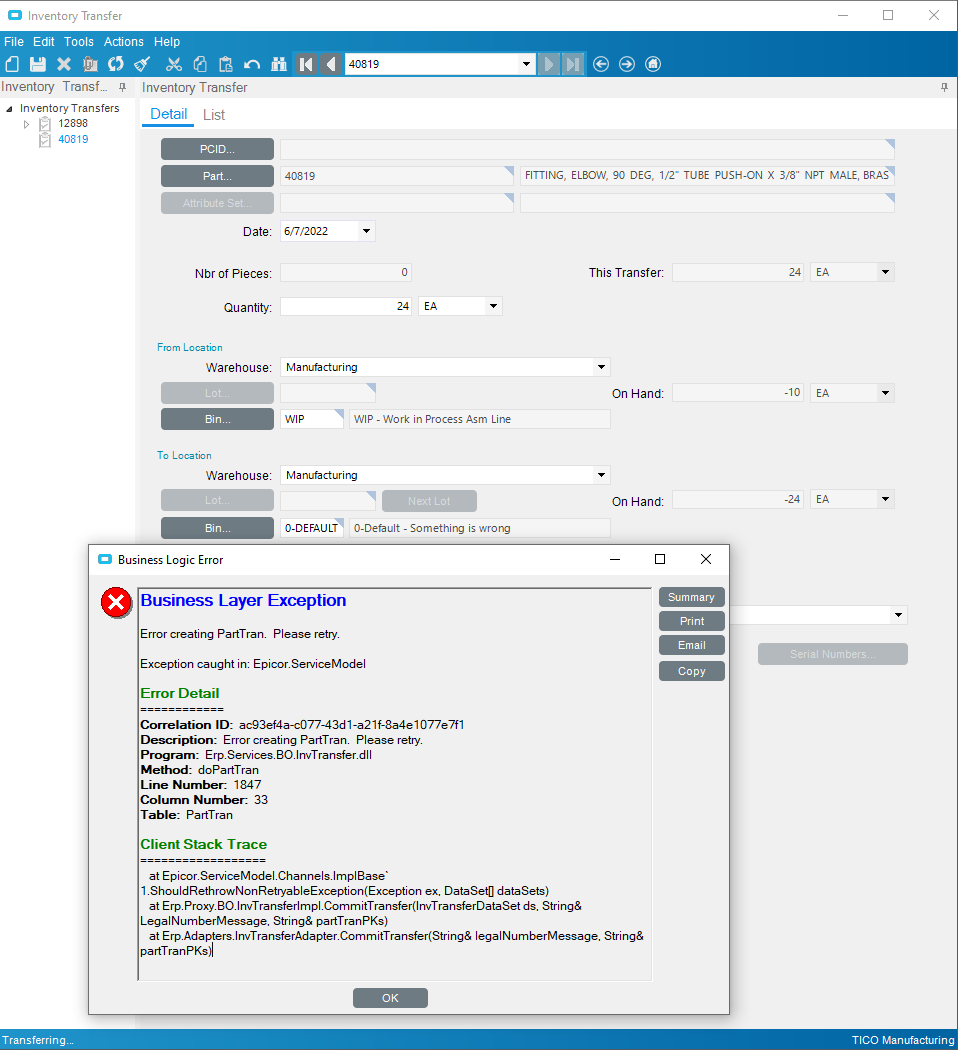Switch to the List tab
The image size is (958, 1050).
click(214, 115)
